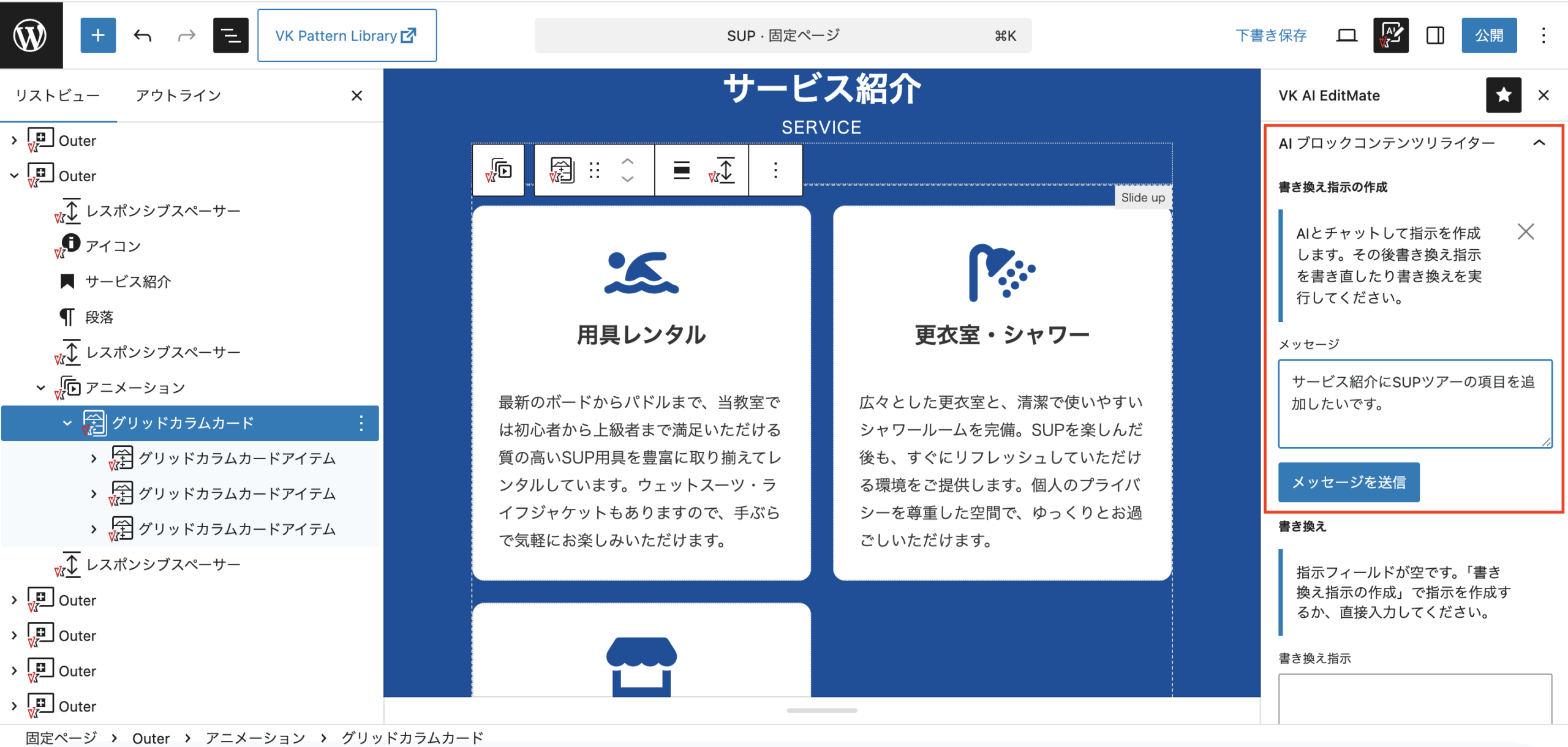Screen dimensions: 1568x747
Task: Click the undo arrow icon
Action: click(143, 36)
